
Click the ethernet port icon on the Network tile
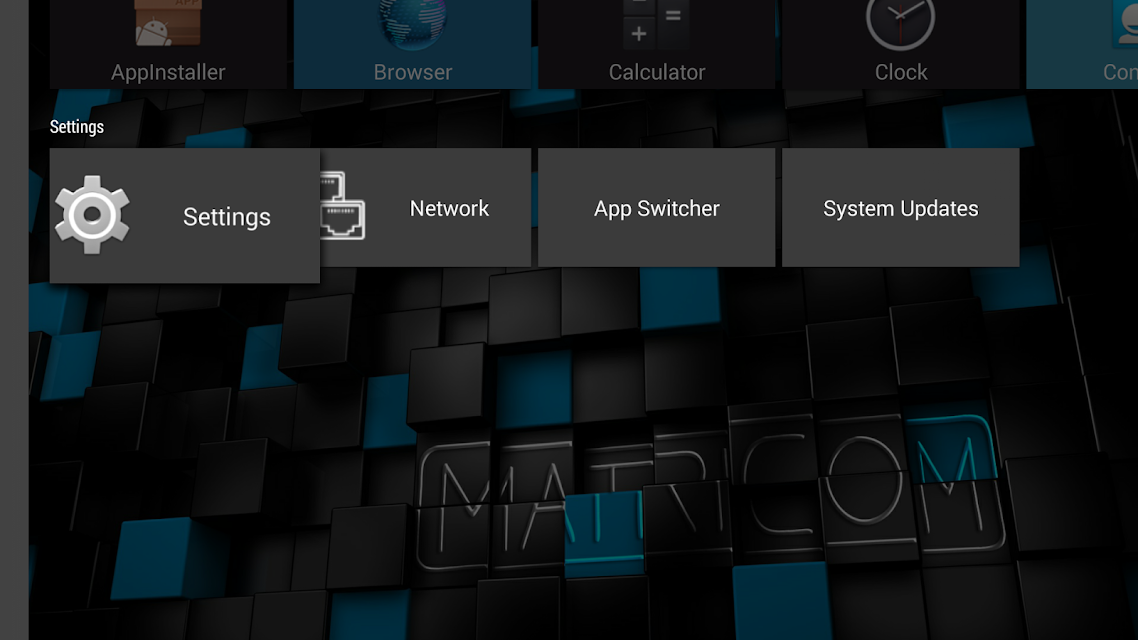(343, 205)
